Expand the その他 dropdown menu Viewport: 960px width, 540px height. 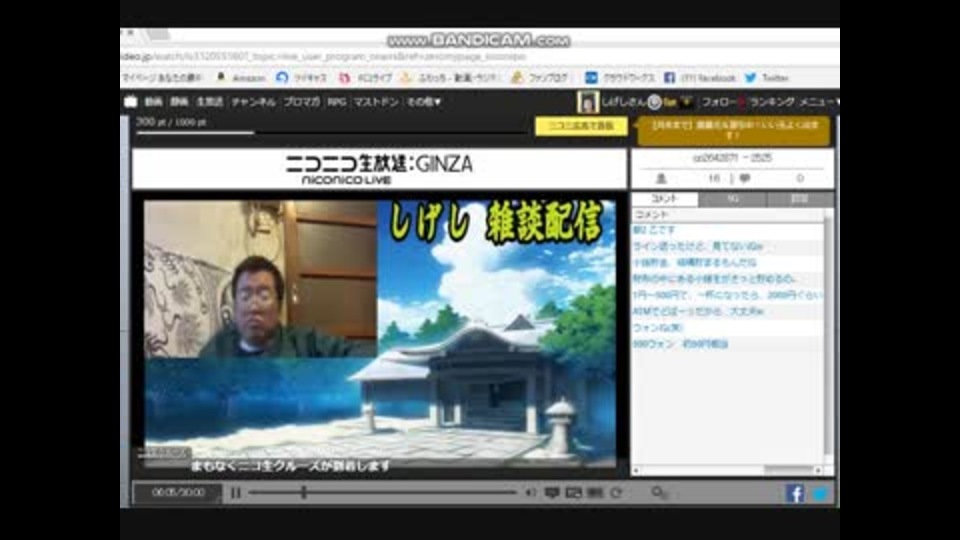coord(424,102)
